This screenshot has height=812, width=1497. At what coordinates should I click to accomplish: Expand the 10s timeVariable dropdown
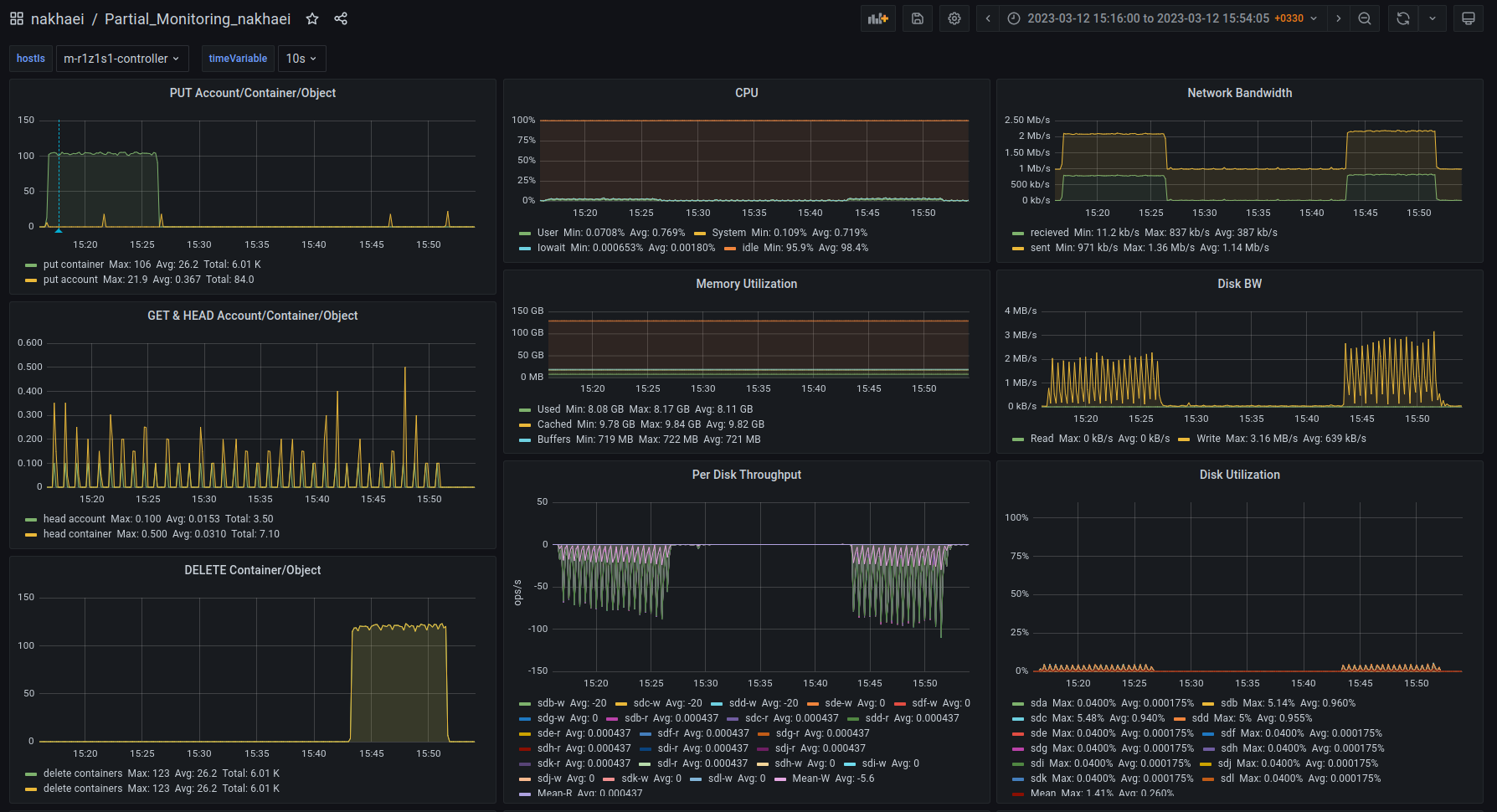click(301, 59)
